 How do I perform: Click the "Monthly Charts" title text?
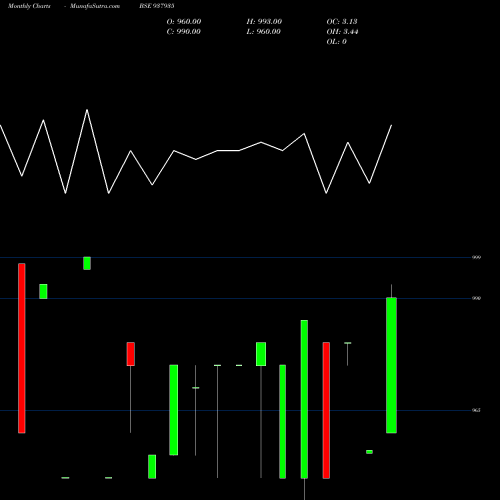(29, 6)
